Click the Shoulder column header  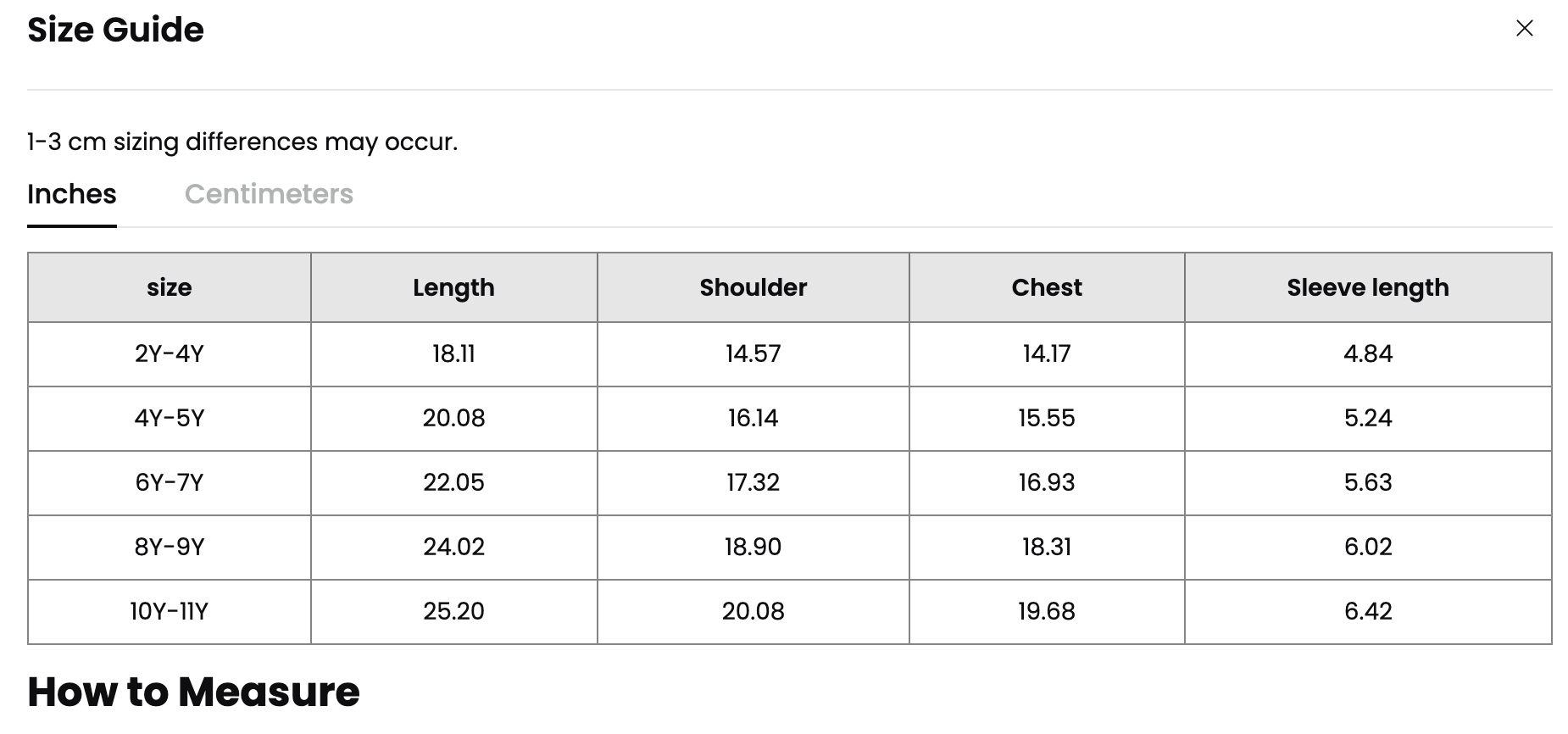click(753, 287)
